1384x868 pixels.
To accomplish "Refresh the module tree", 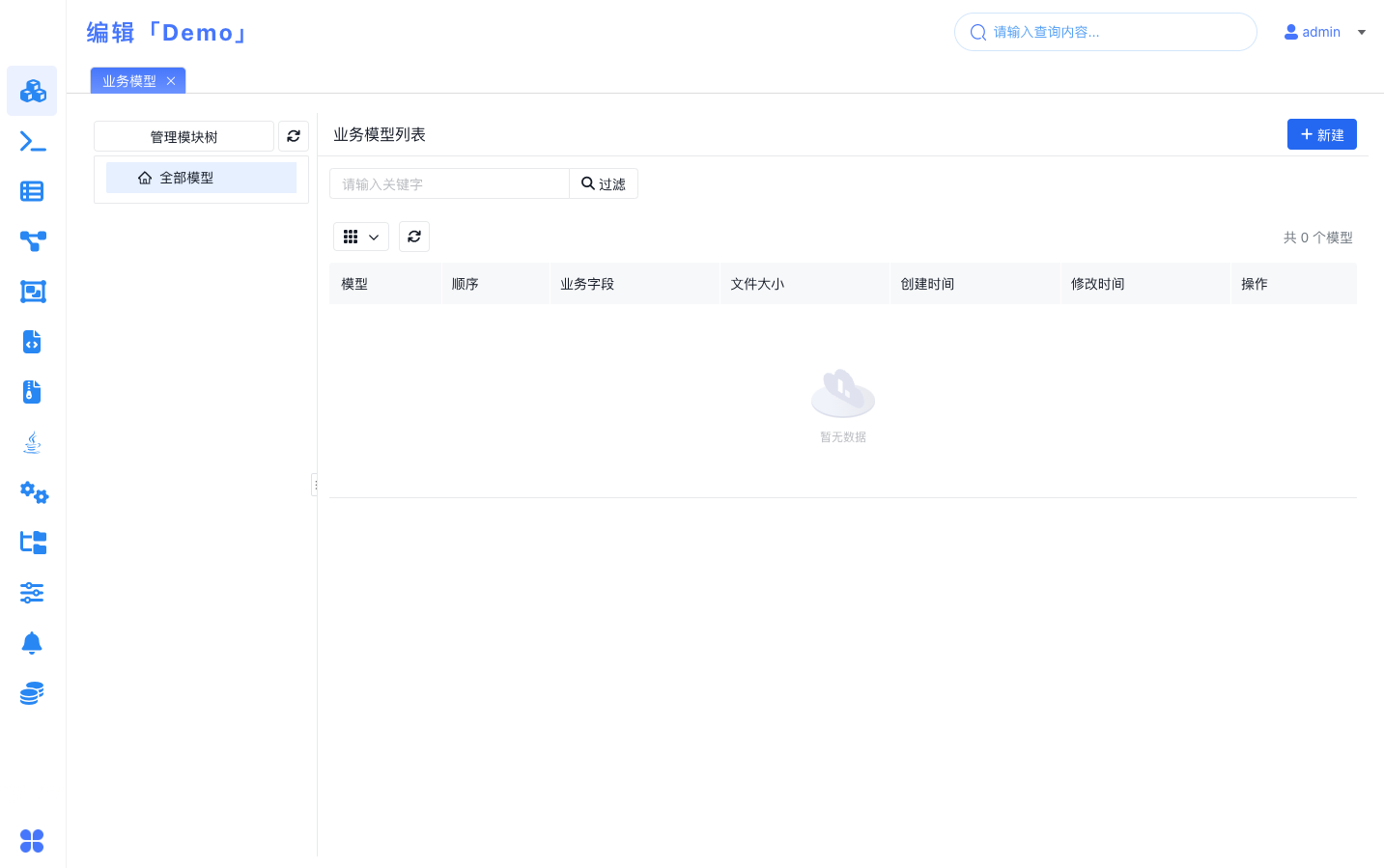I will tap(294, 136).
